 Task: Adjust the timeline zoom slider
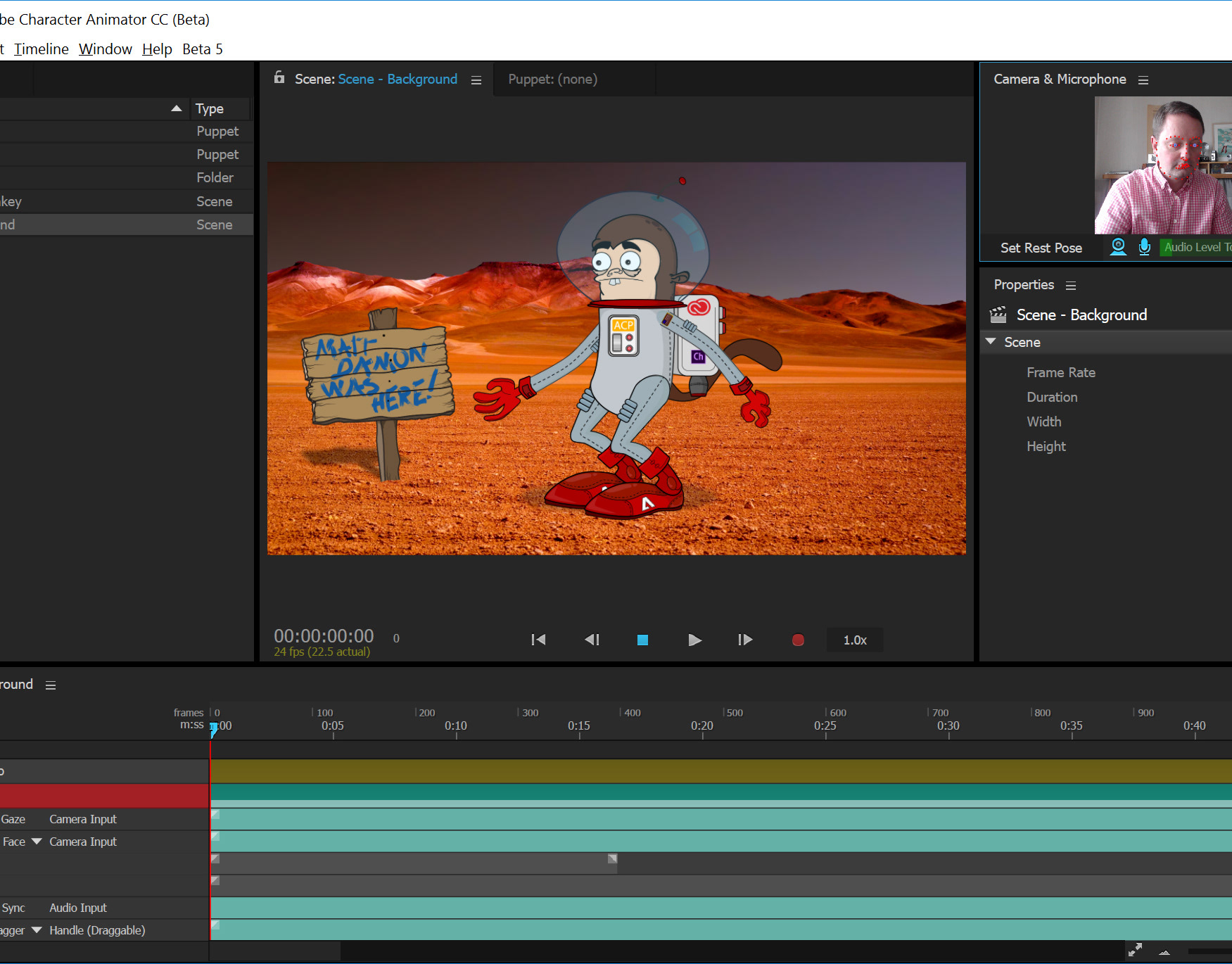(1209, 951)
